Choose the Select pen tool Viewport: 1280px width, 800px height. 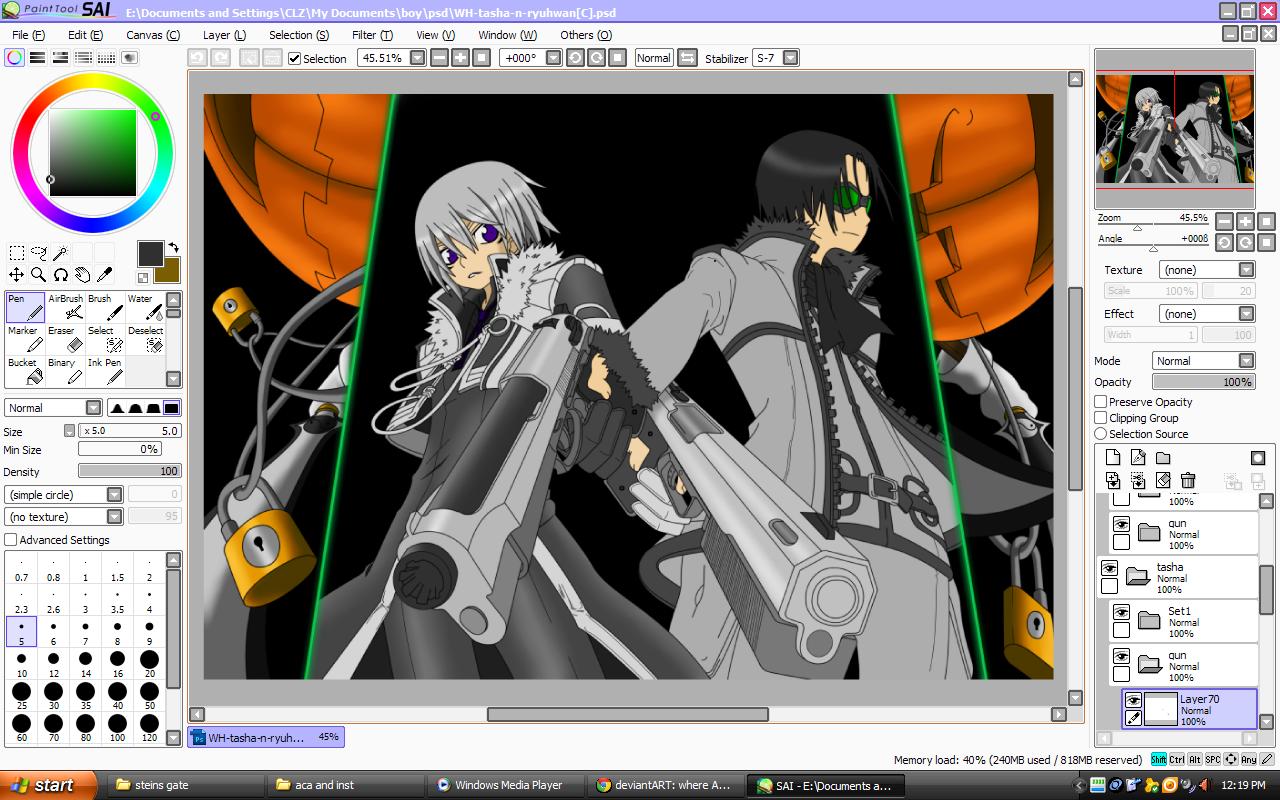click(x=105, y=339)
